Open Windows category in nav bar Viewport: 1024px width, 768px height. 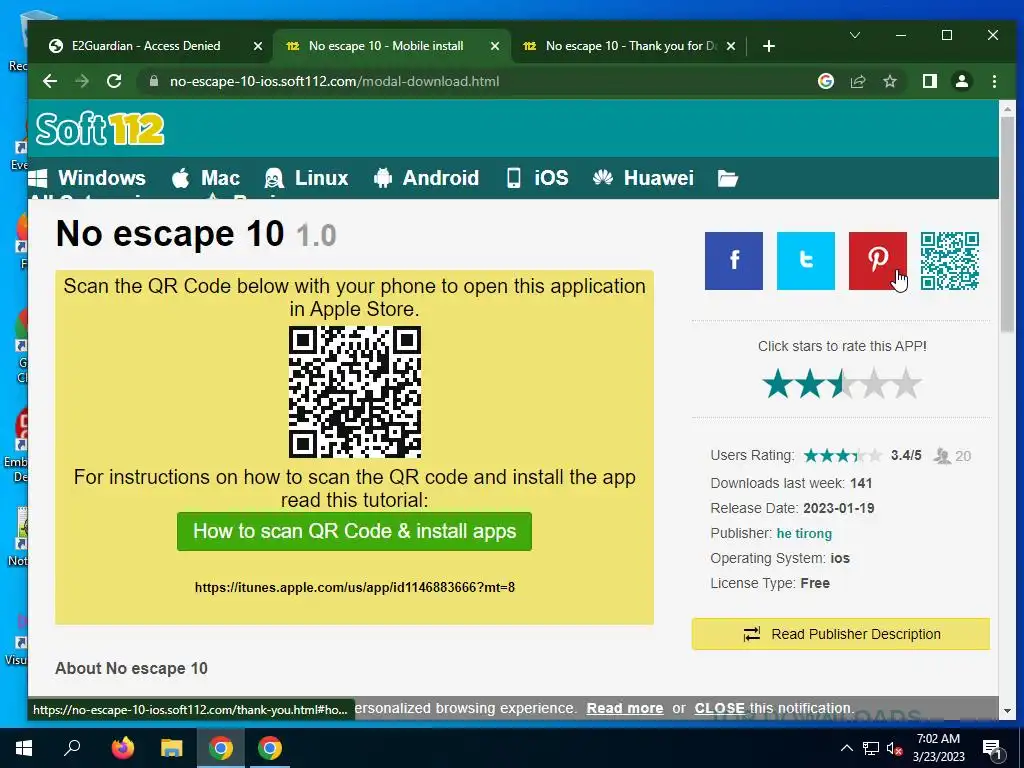pos(89,178)
